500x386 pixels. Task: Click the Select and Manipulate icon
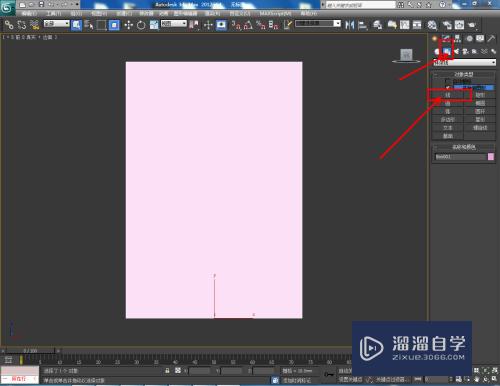208,25
